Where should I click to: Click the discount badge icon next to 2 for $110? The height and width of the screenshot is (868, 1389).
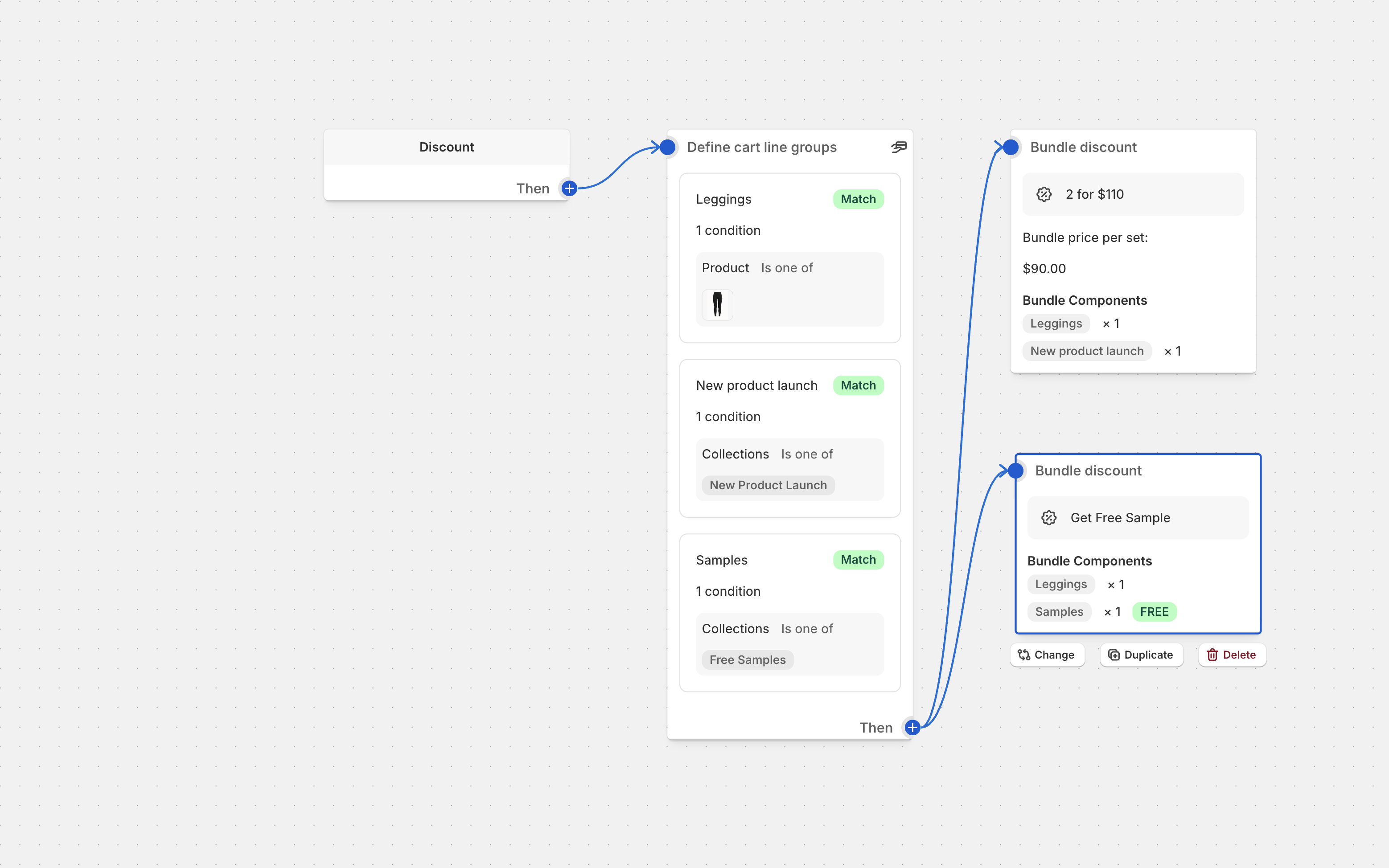[1044, 195]
